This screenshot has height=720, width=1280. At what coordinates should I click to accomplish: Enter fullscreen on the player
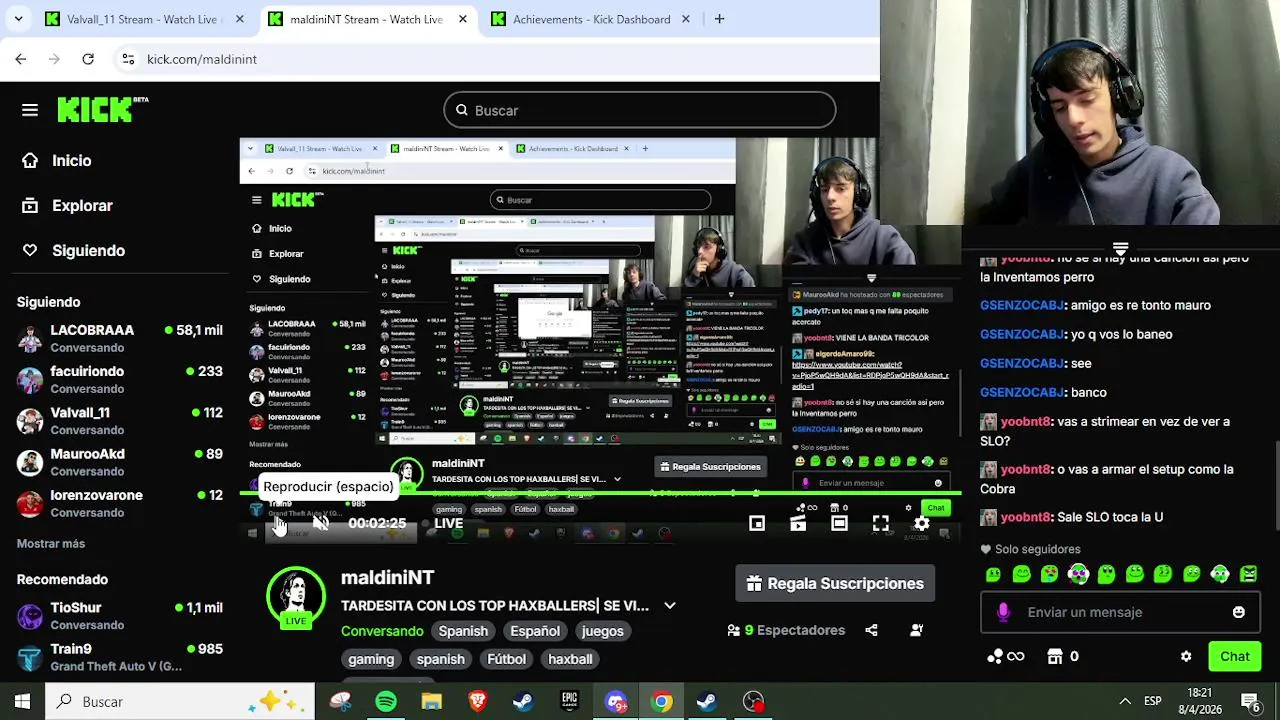pyautogui.click(x=880, y=523)
